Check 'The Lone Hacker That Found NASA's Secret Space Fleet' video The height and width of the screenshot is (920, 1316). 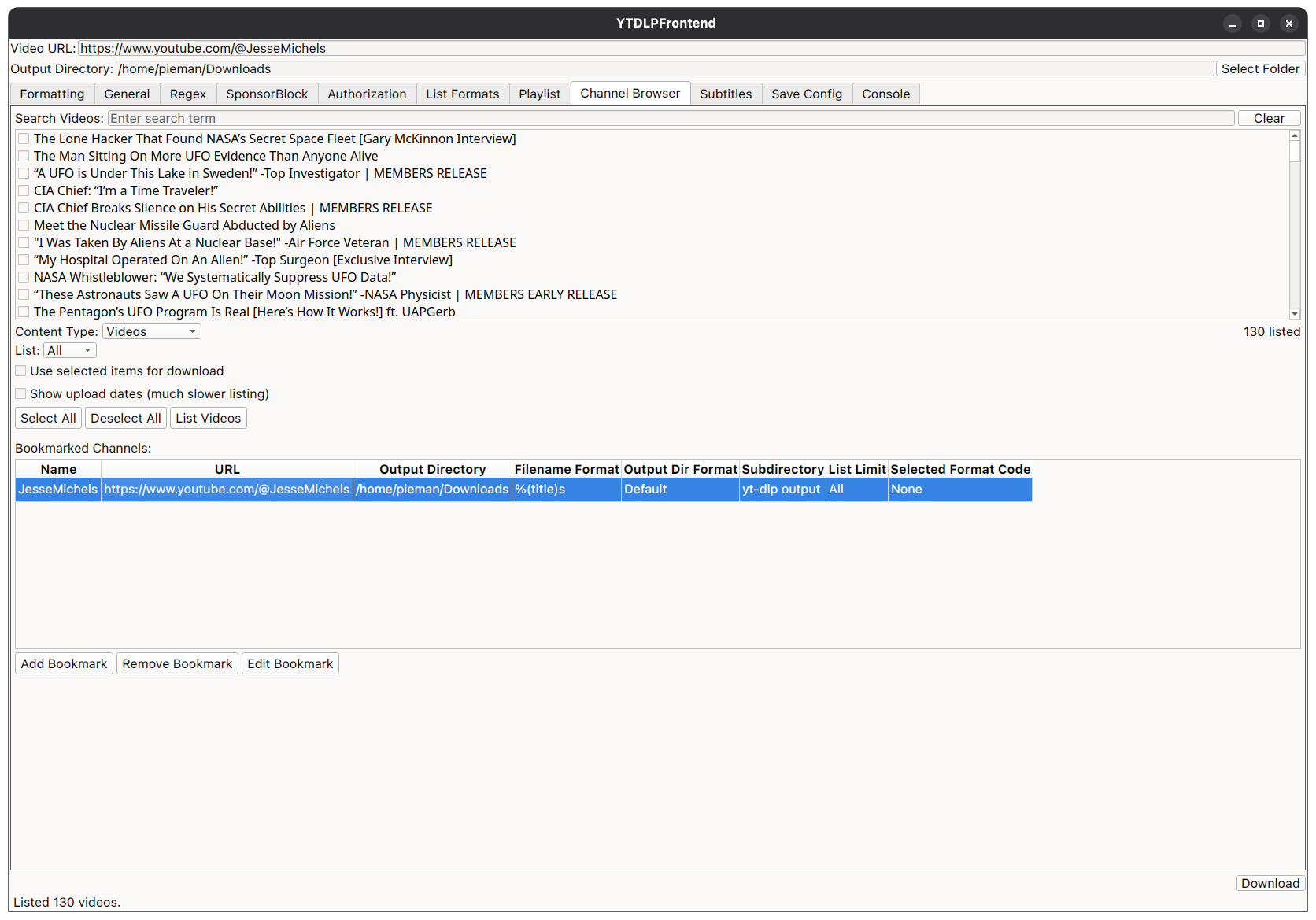pyautogui.click(x=24, y=139)
